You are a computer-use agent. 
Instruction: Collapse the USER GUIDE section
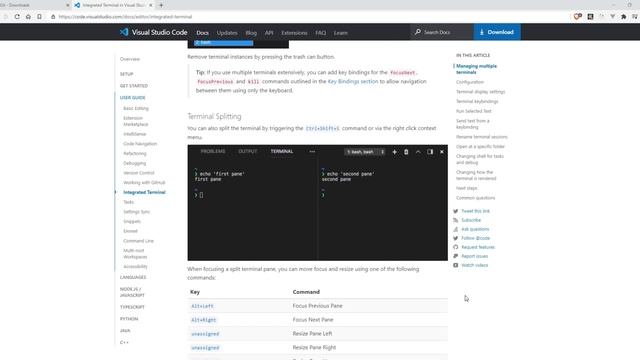[133, 98]
